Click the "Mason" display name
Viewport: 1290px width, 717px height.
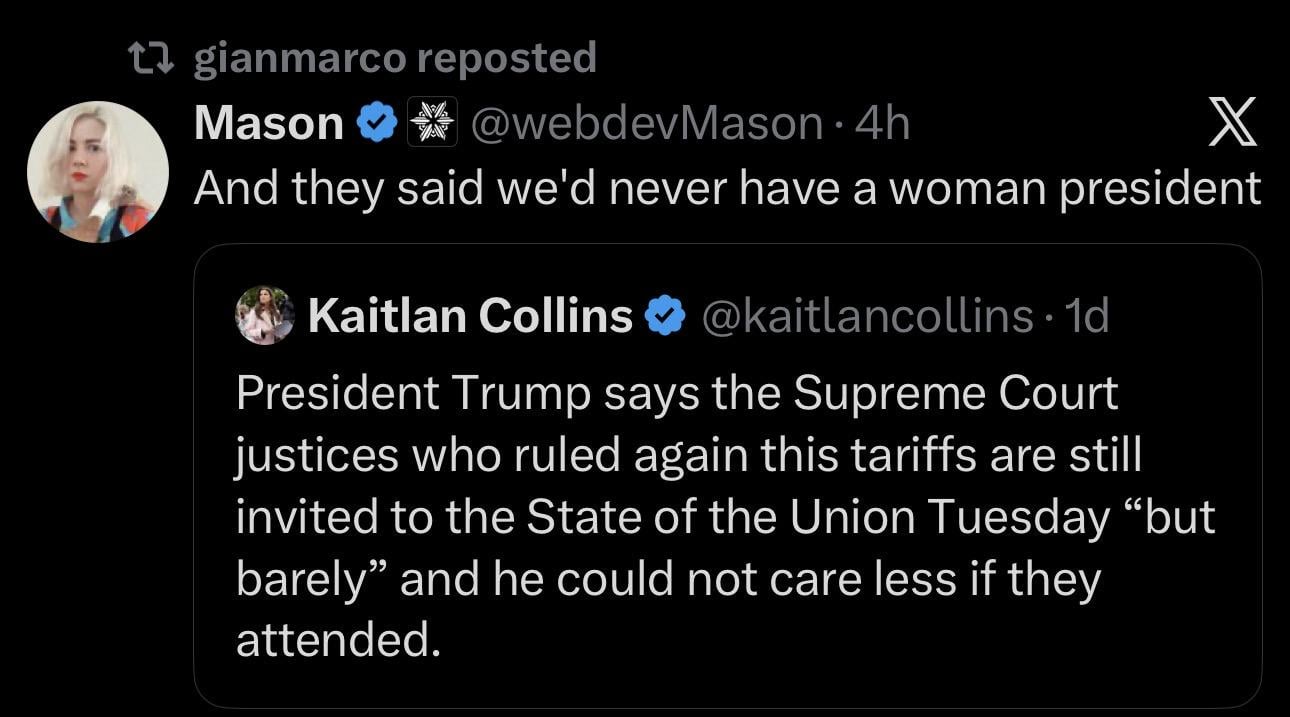[268, 124]
